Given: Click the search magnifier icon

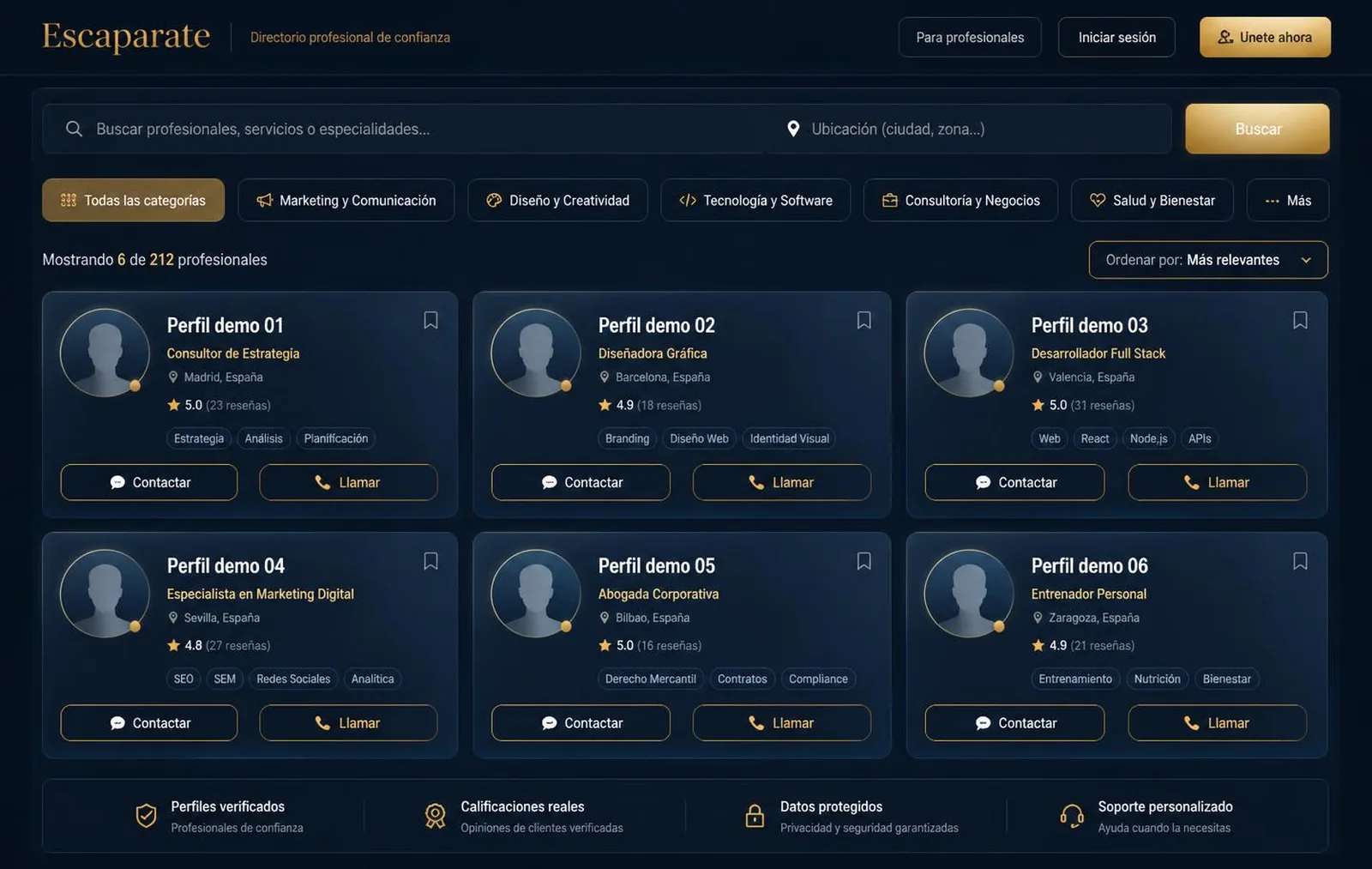Looking at the screenshot, I should 75,129.
